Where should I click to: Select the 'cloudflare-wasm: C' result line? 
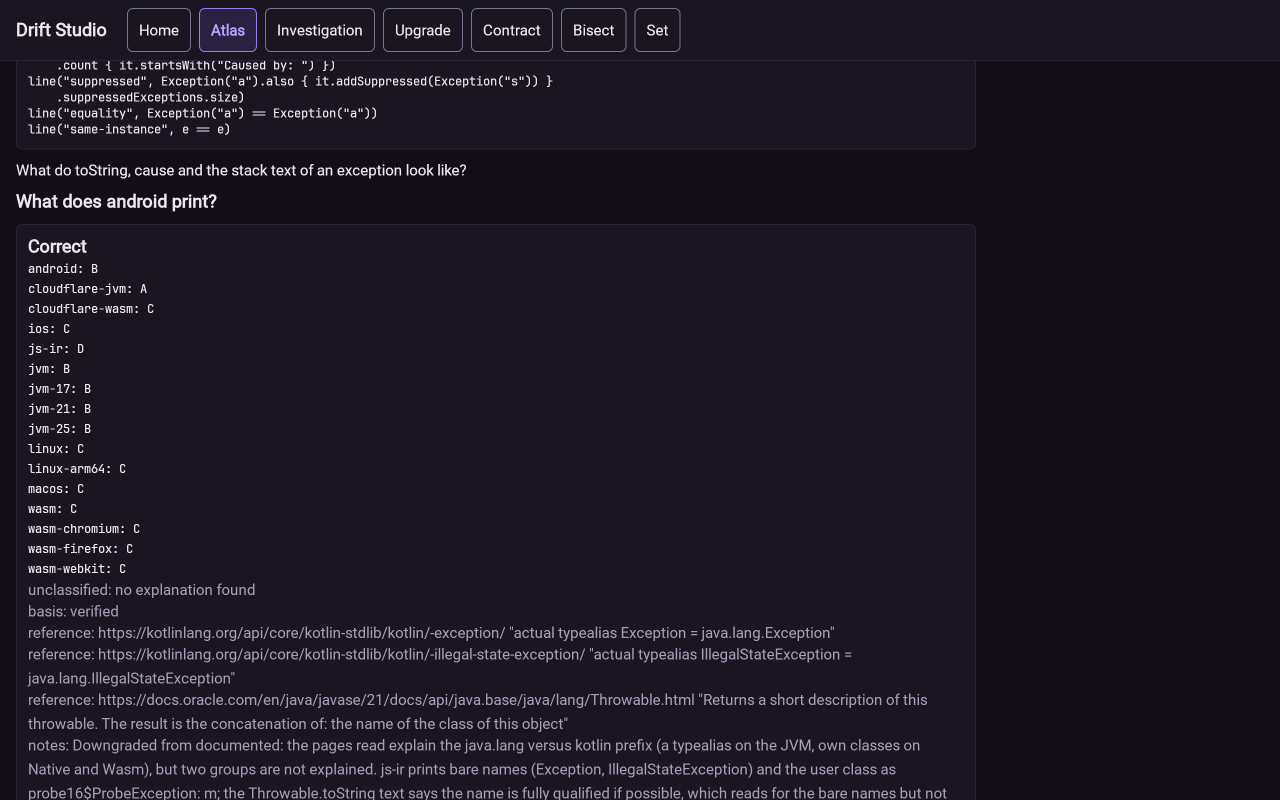91,309
